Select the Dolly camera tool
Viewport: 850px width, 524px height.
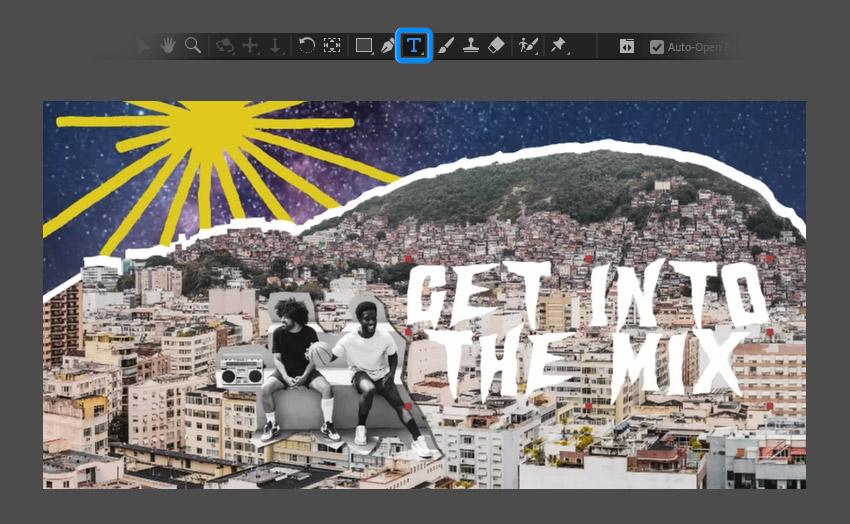tap(275, 46)
